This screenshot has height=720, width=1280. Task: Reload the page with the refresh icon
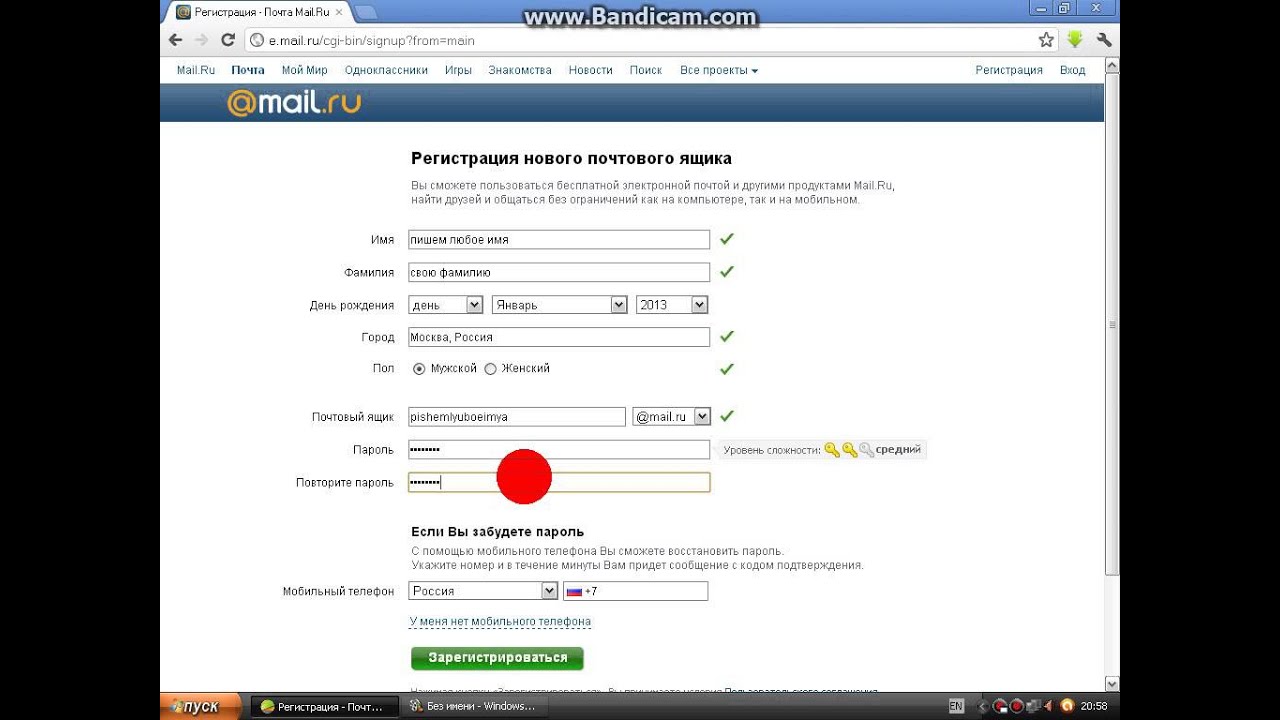point(228,40)
